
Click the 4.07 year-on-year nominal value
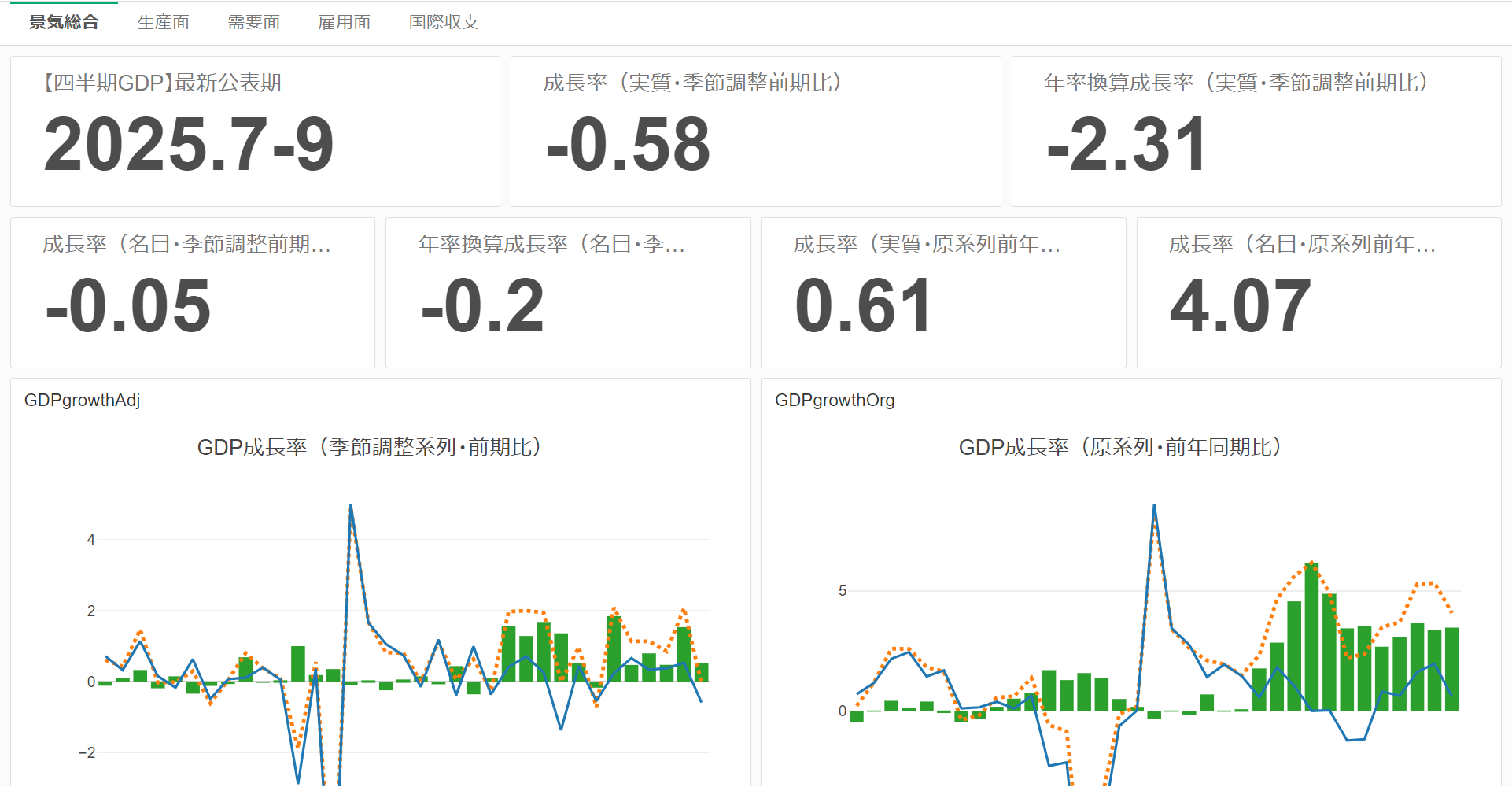pos(1240,306)
